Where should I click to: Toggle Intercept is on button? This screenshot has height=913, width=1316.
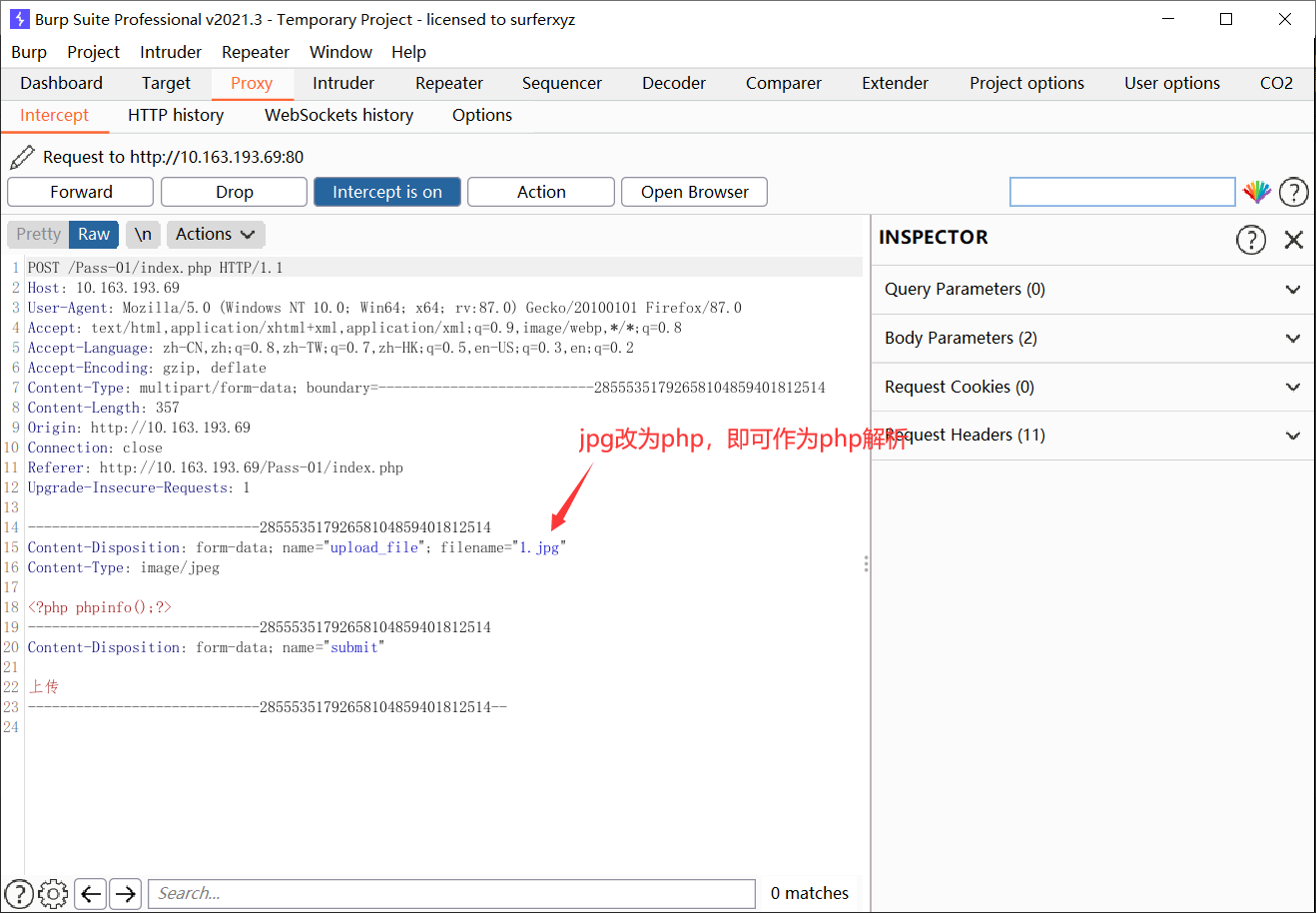[x=387, y=192]
